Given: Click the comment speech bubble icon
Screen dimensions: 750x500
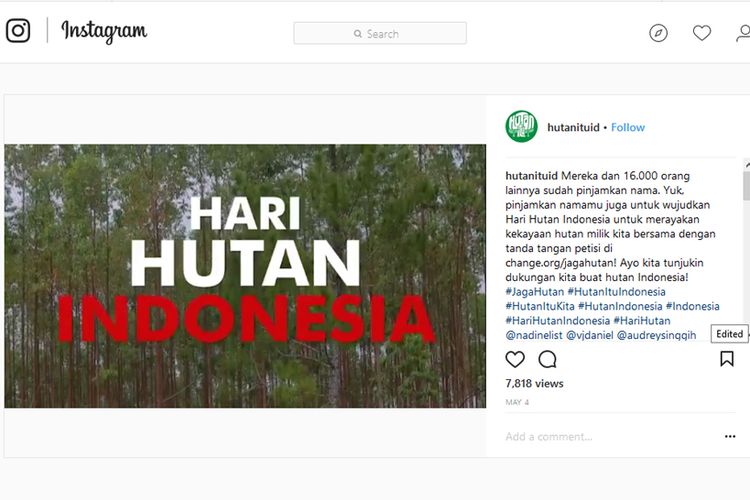Looking at the screenshot, I should 547,359.
